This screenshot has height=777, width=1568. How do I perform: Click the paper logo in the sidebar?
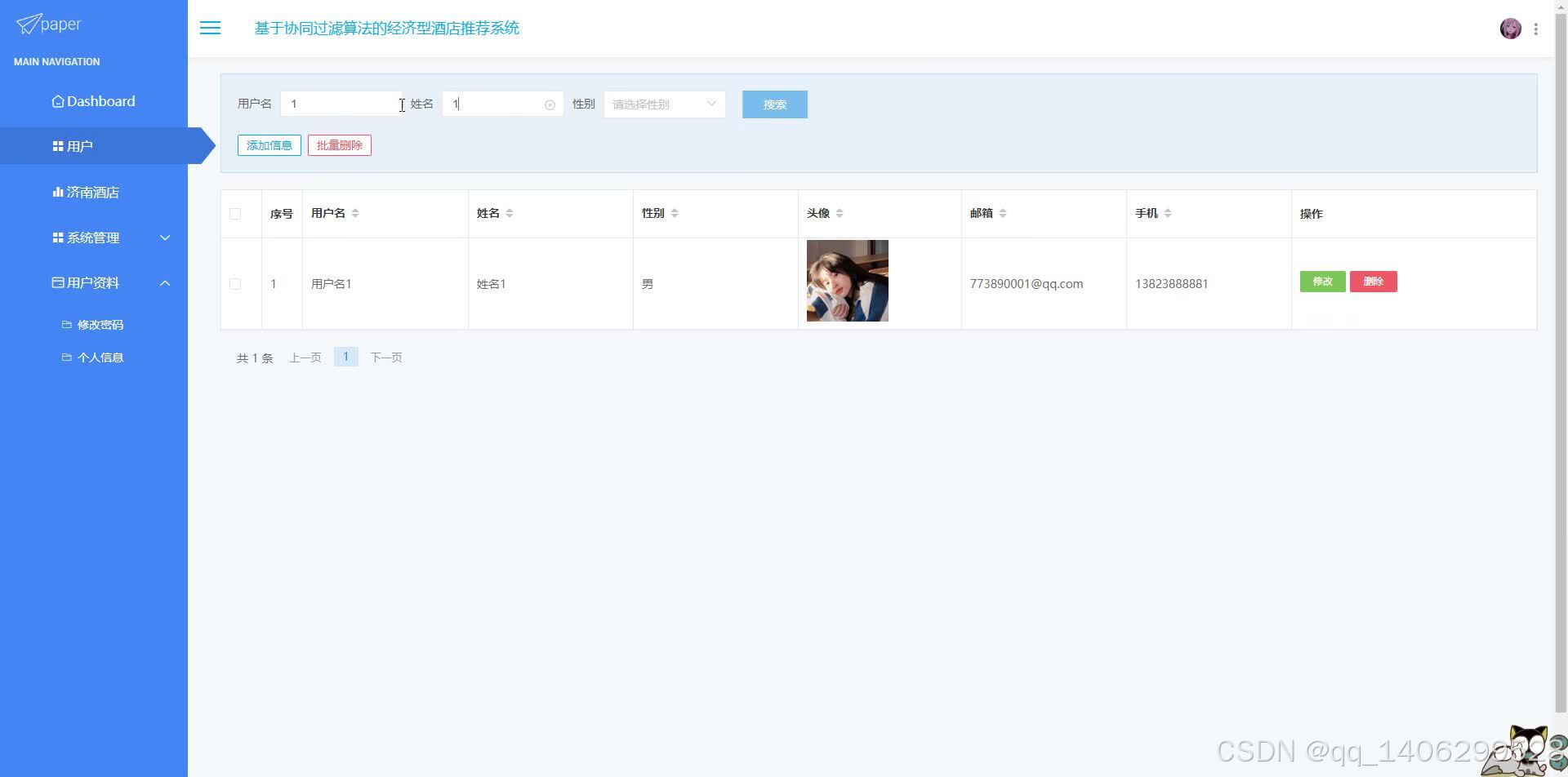coord(47,24)
